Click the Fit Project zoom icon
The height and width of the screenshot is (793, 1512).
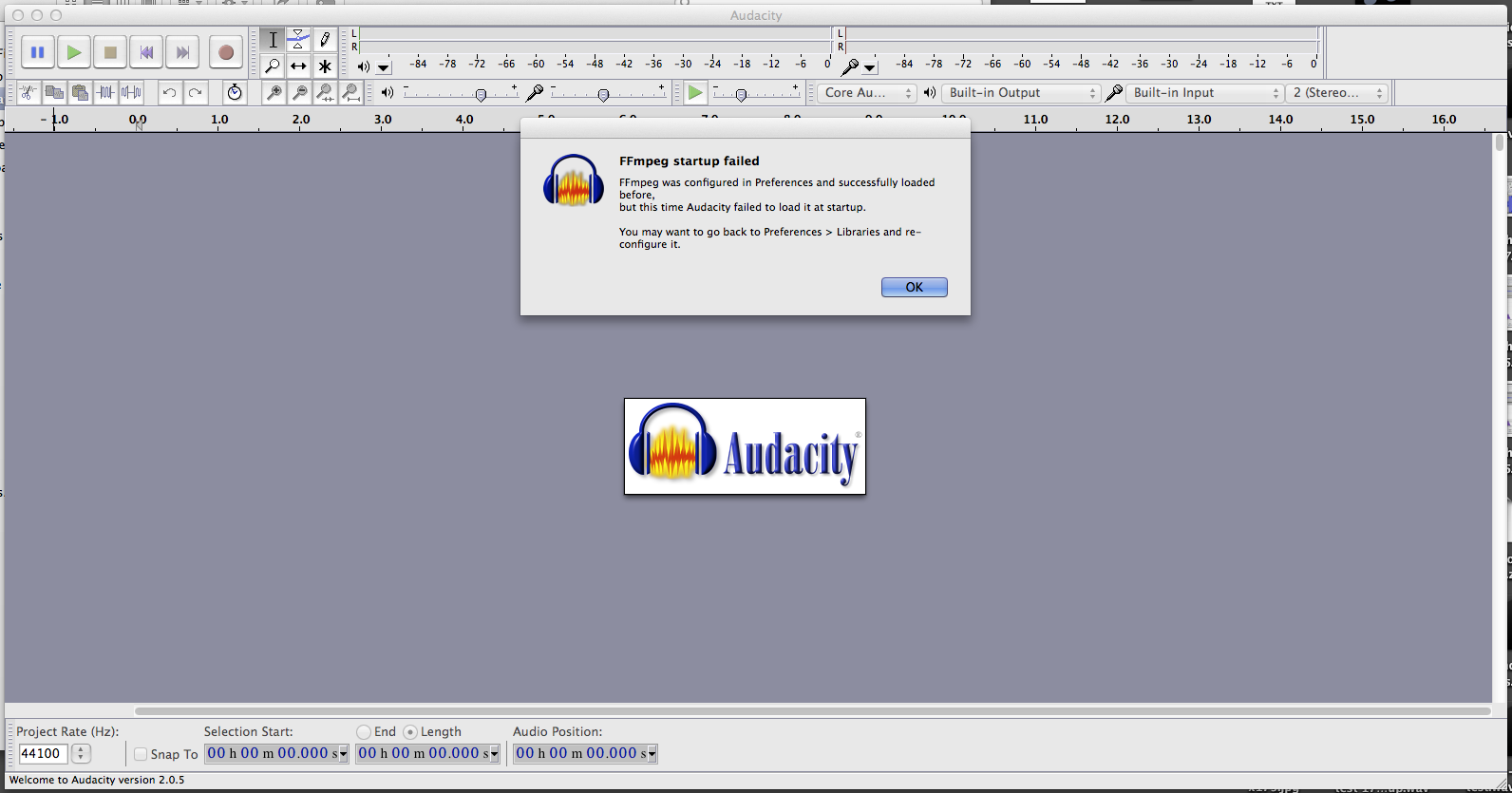(x=350, y=92)
